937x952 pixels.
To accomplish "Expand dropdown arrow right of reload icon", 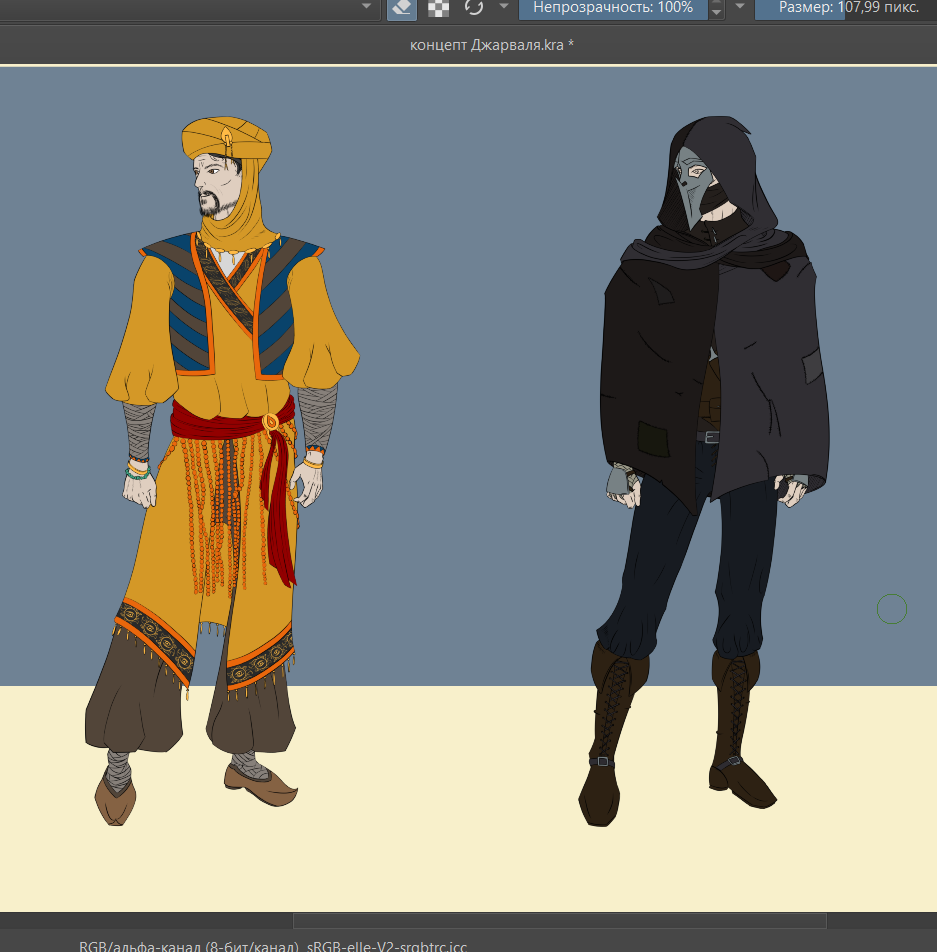I will tap(504, 7).
